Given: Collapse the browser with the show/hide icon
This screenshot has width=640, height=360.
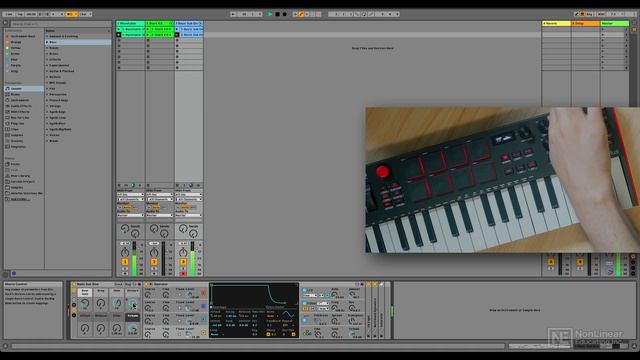Looking at the screenshot, I should pyautogui.click(x=6, y=23).
